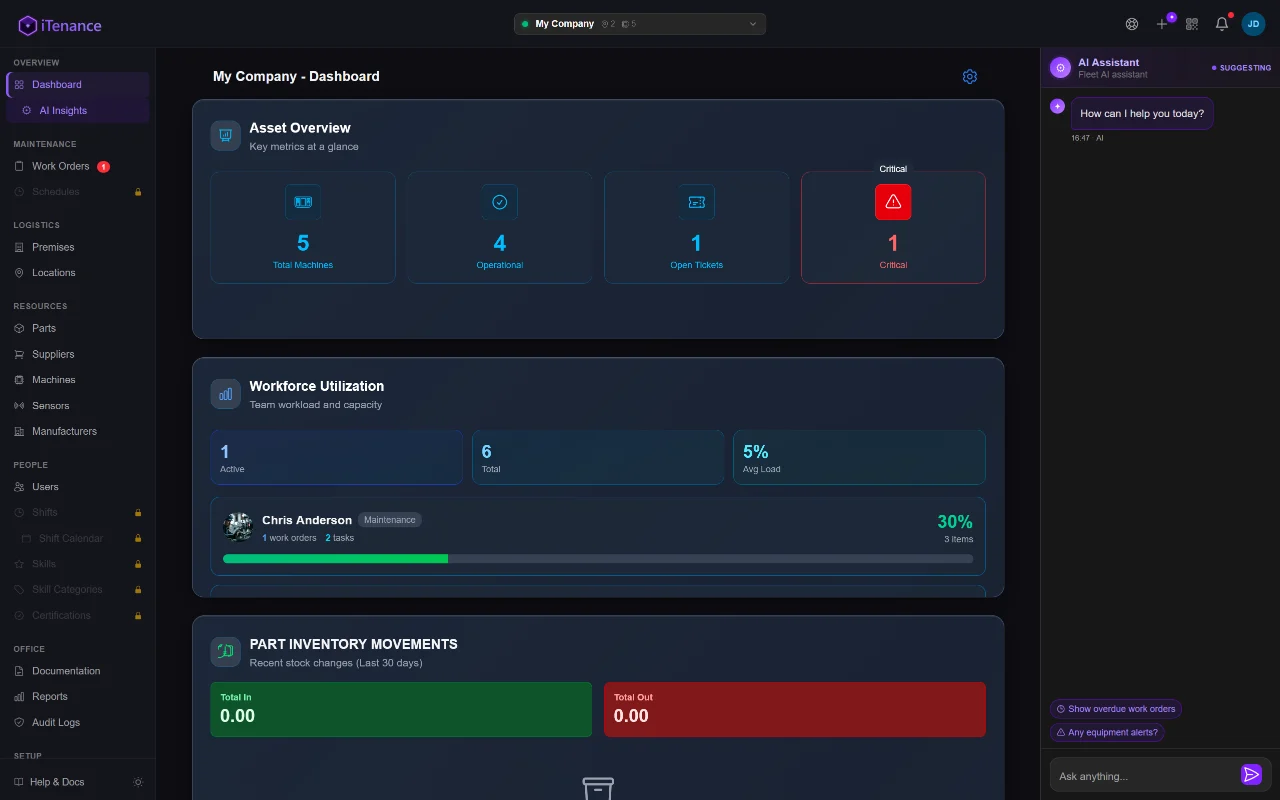Open the QR code scanner icon
The height and width of the screenshot is (800, 1280).
(1192, 24)
